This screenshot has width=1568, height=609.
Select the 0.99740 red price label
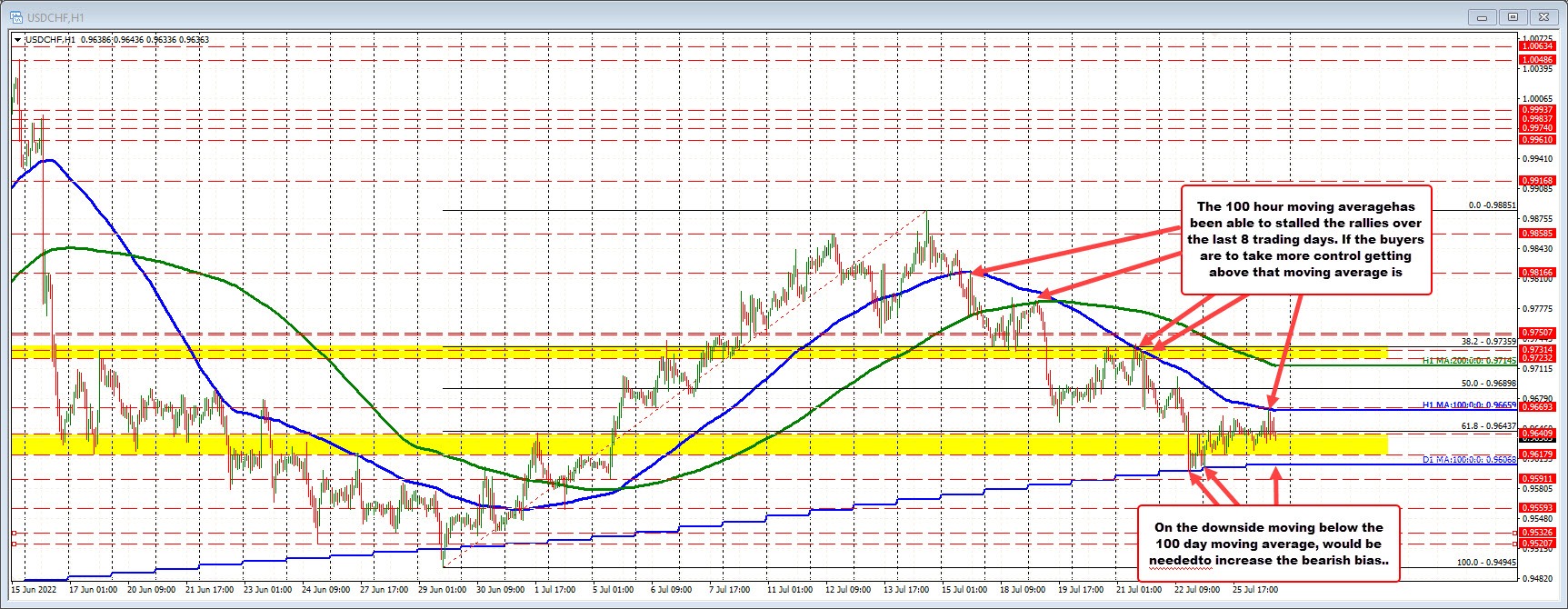point(1537,128)
